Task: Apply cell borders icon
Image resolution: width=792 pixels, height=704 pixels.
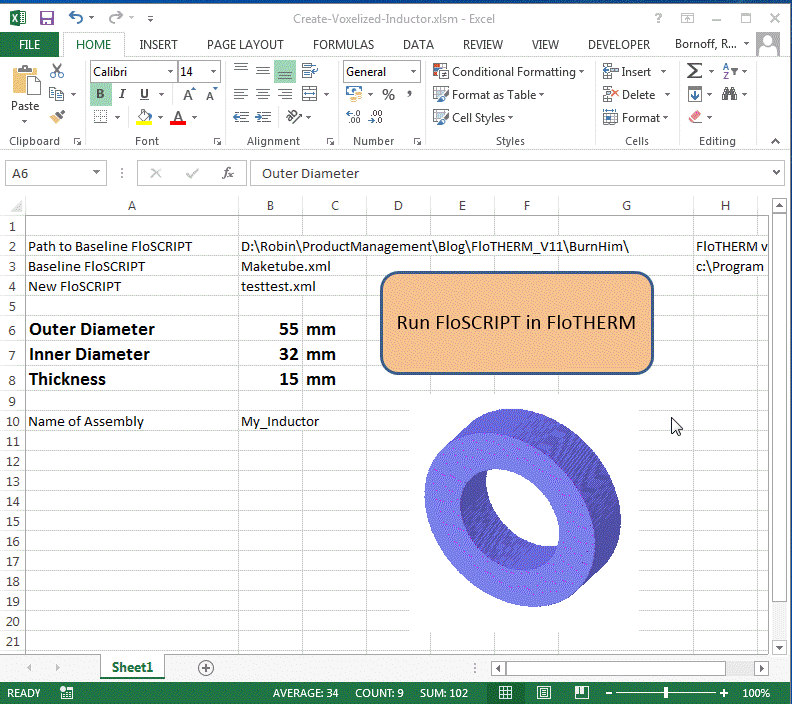Action: 101,117
